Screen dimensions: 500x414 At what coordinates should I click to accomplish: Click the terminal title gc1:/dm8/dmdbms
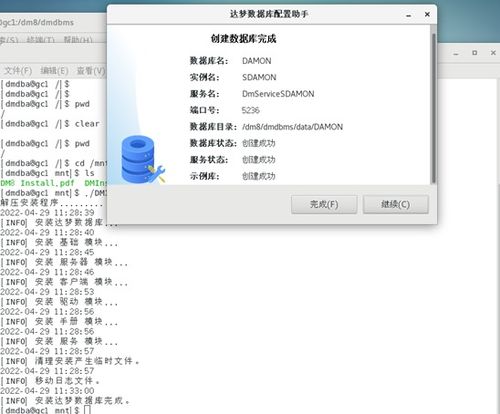37,22
